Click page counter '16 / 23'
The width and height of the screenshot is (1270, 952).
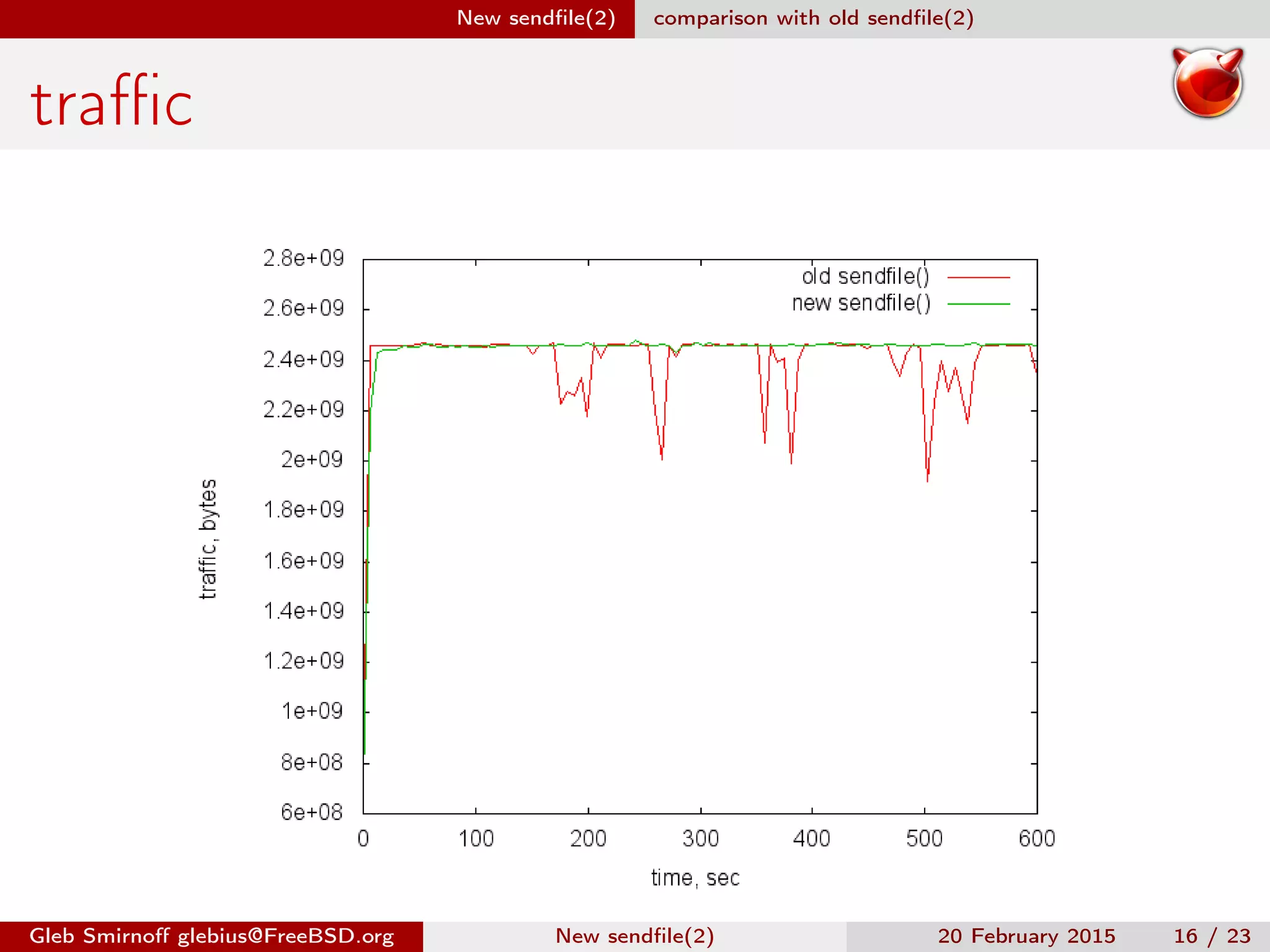tap(1212, 936)
